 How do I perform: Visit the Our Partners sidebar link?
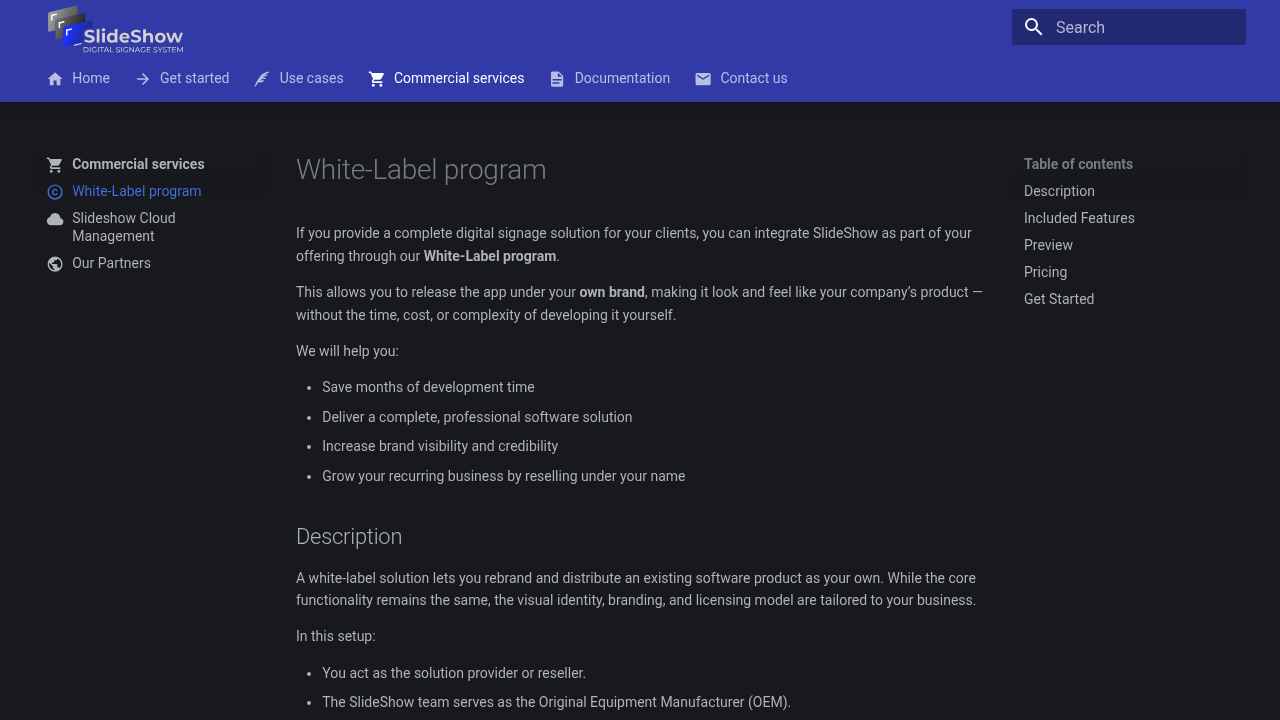coord(111,263)
